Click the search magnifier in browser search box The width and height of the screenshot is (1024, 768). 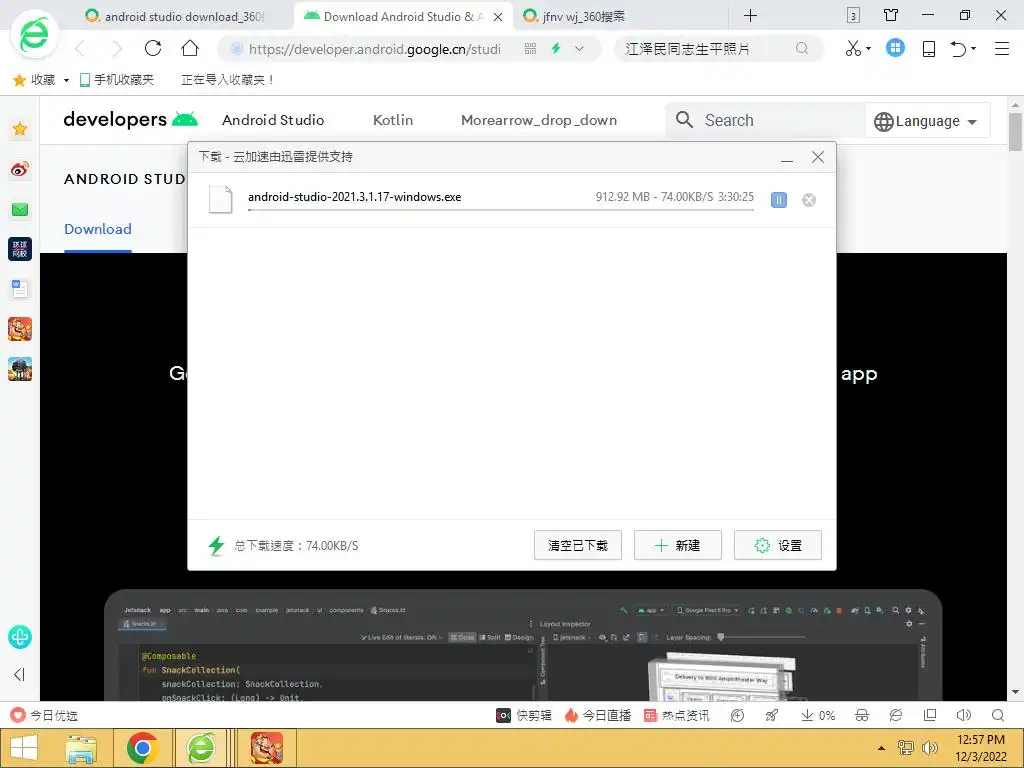click(802, 48)
